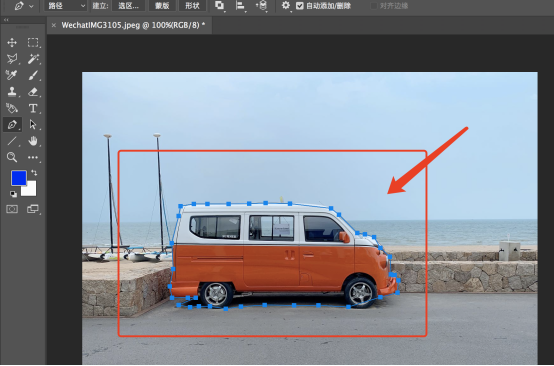Toggle the 对齐边缘 checkbox
554x366 pixels.
pyautogui.click(x=374, y=6)
